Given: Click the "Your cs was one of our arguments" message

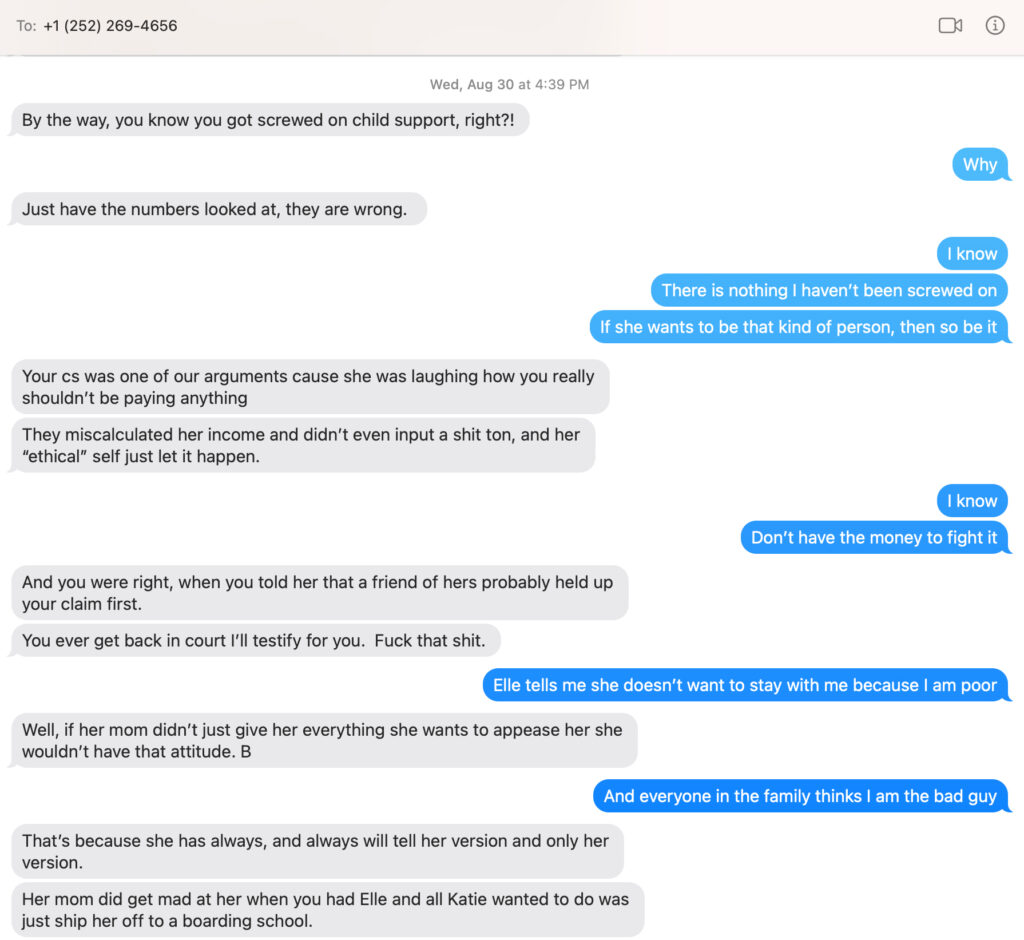Looking at the screenshot, I should [x=308, y=387].
